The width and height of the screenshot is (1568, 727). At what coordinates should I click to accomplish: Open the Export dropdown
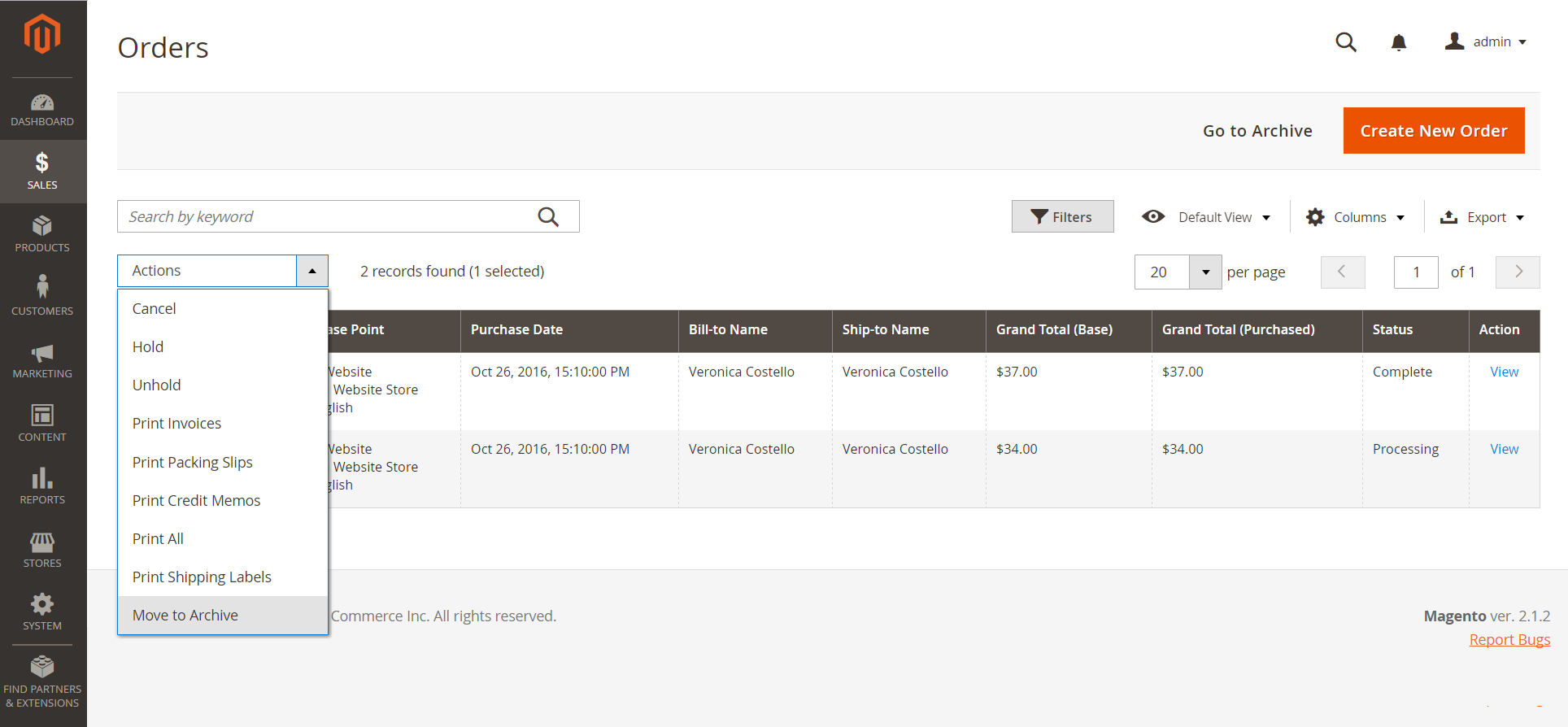[x=1482, y=217]
